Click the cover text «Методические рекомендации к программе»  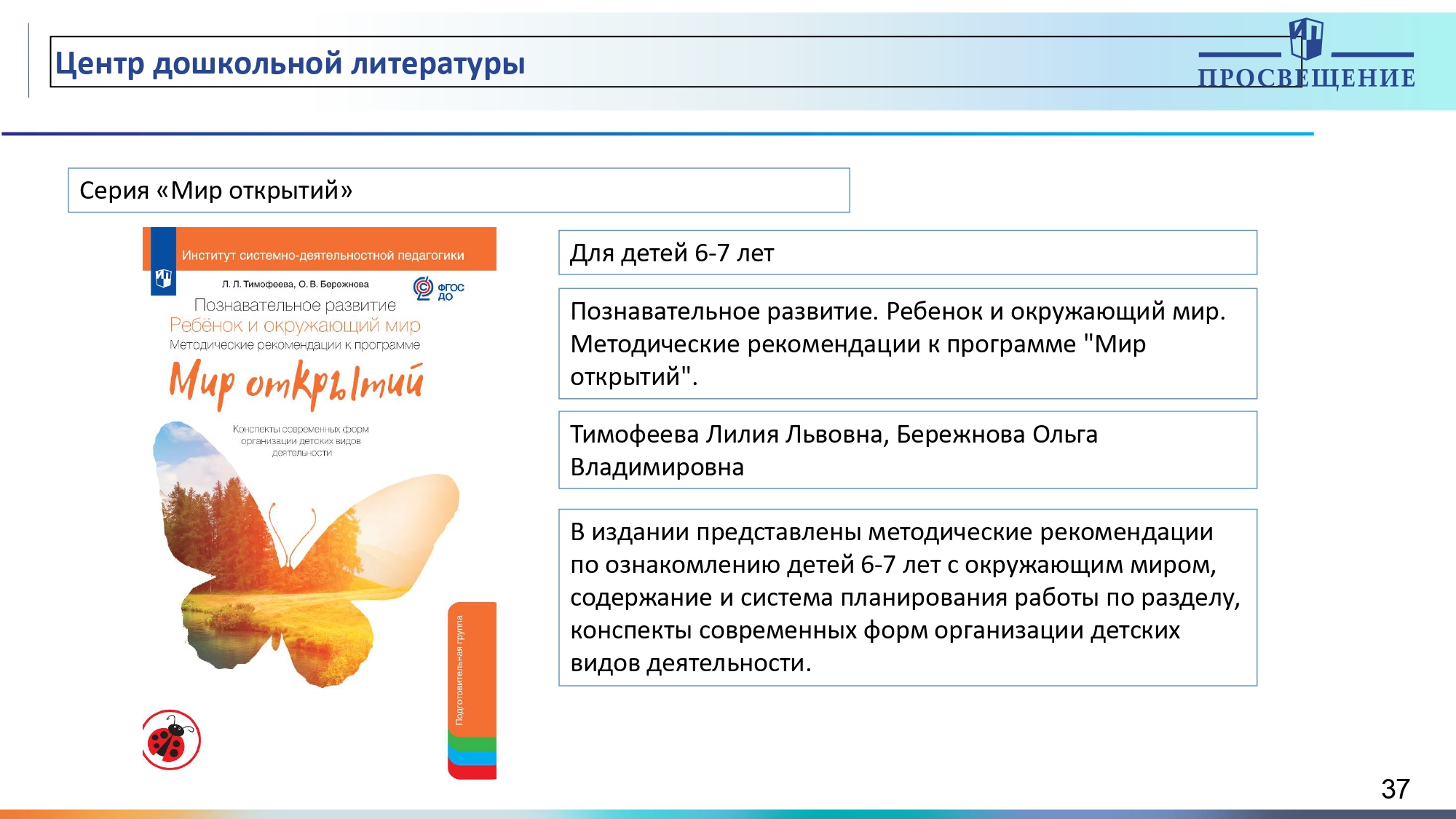tap(295, 344)
